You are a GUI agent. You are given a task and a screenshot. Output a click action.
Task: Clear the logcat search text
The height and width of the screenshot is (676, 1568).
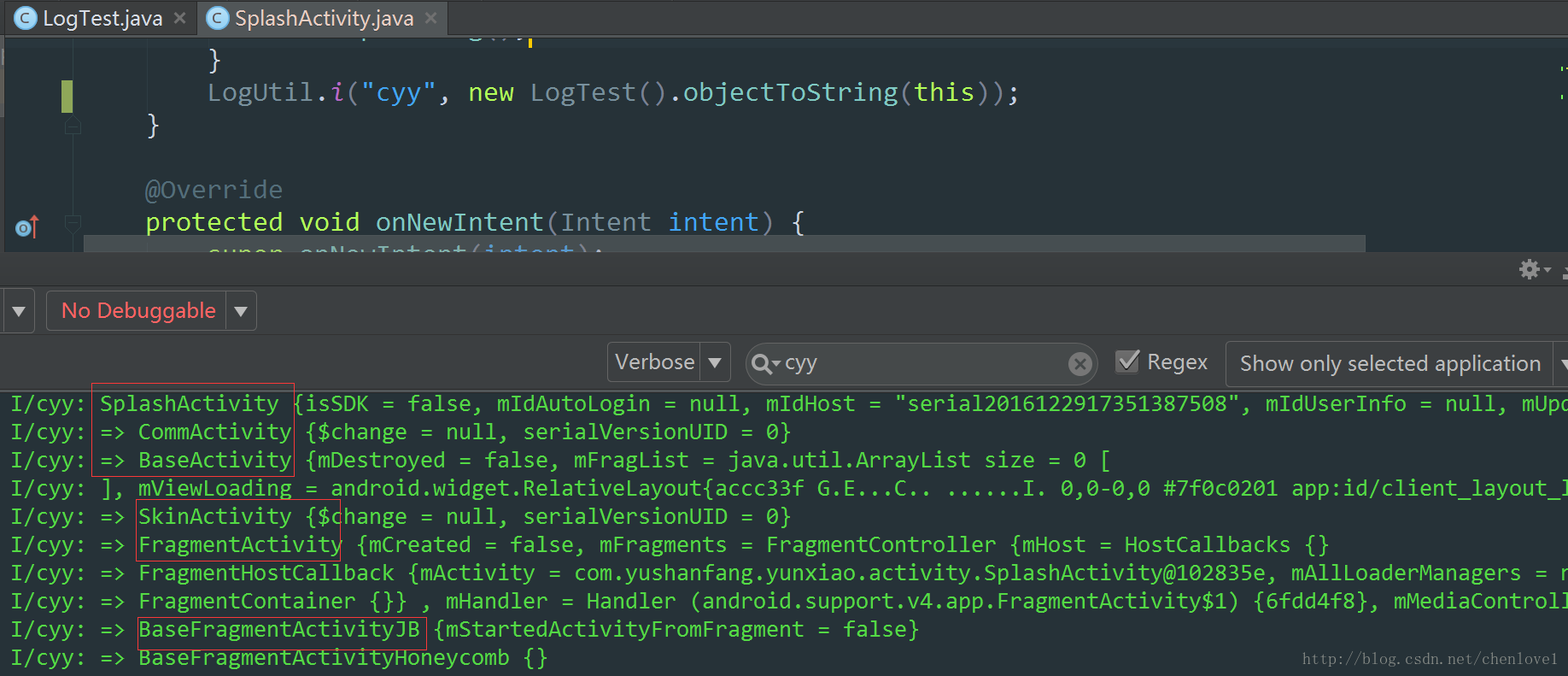pos(1079,364)
